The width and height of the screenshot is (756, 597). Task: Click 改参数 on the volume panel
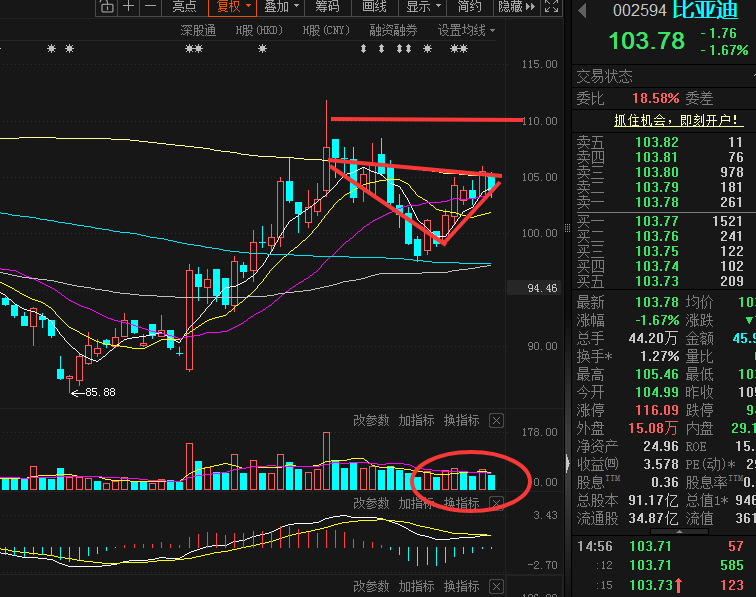(371, 421)
